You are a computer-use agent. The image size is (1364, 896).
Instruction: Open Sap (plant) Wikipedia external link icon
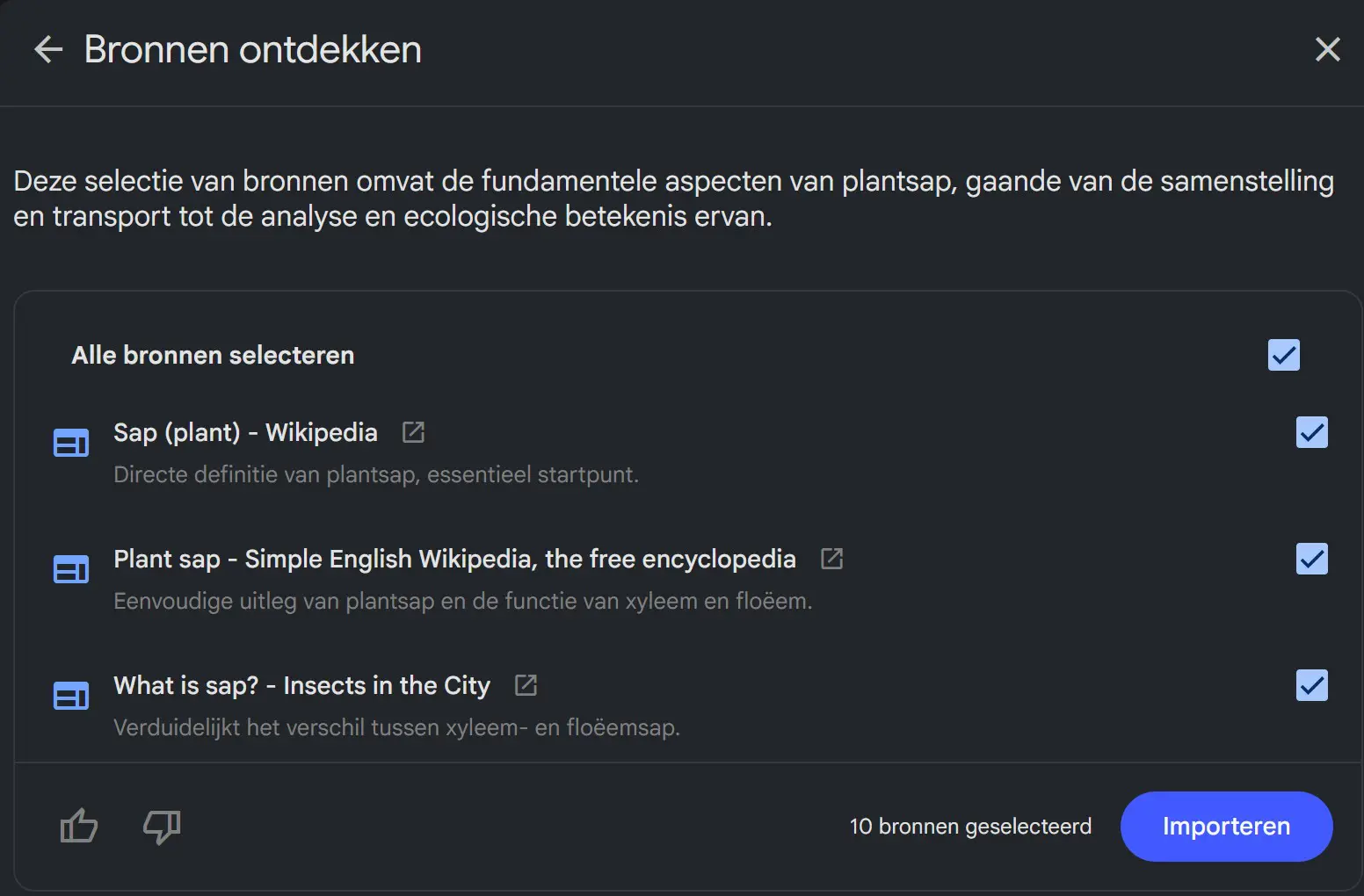(x=413, y=432)
